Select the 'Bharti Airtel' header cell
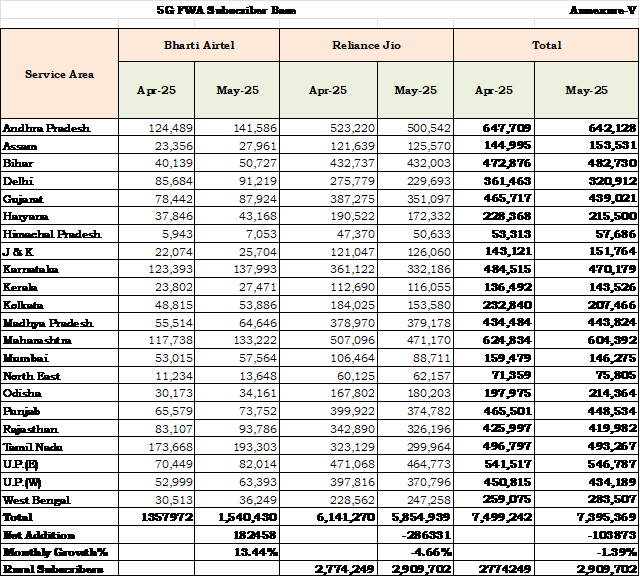 pyautogui.click(x=199, y=45)
